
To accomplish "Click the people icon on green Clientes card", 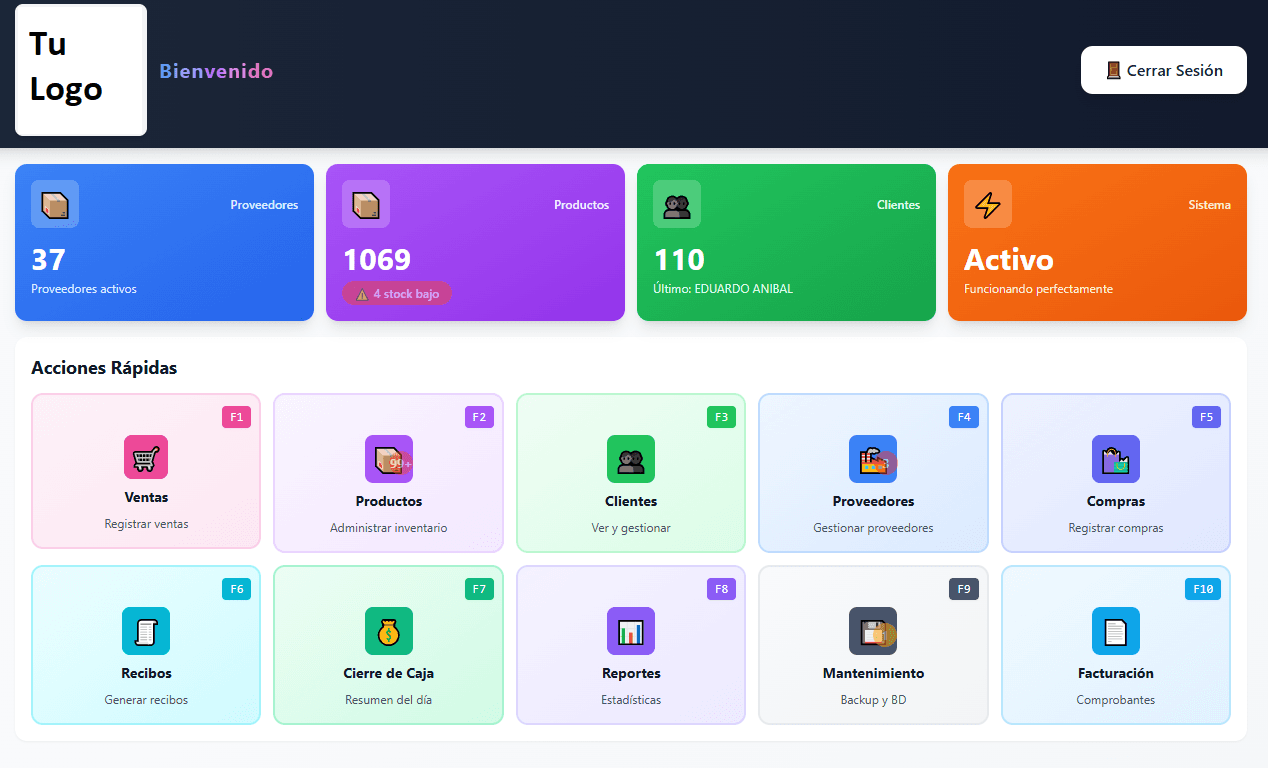I will (x=677, y=204).
